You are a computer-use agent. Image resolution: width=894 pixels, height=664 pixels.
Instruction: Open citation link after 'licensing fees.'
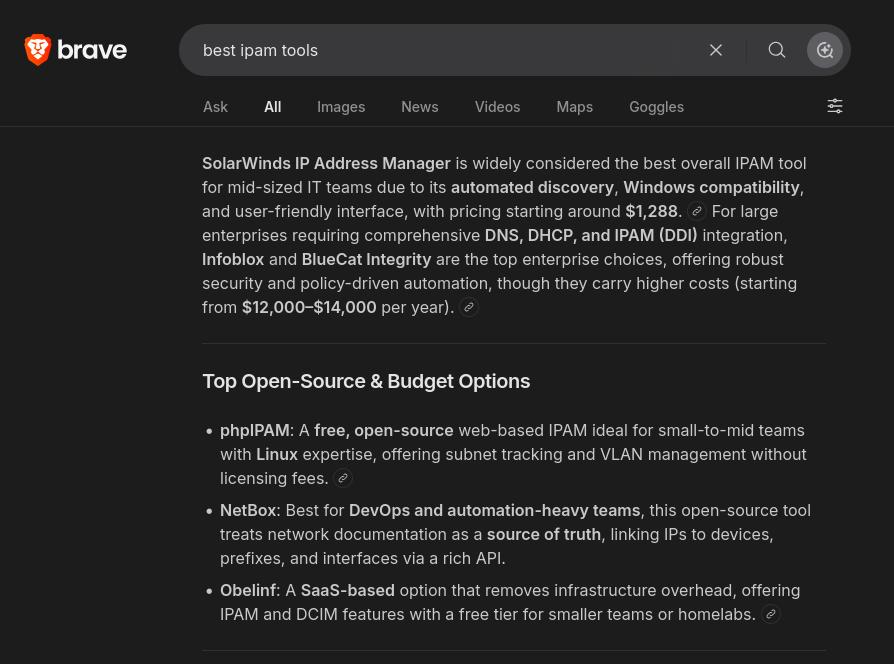(343, 478)
